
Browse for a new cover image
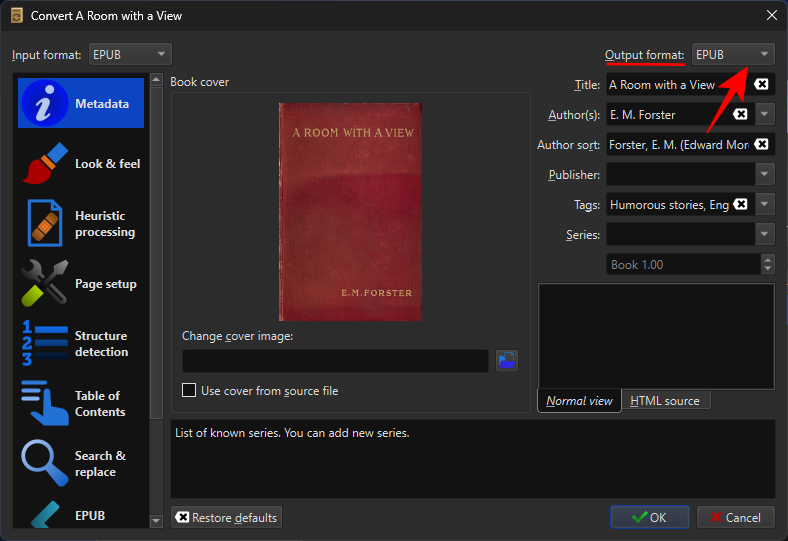[507, 361]
